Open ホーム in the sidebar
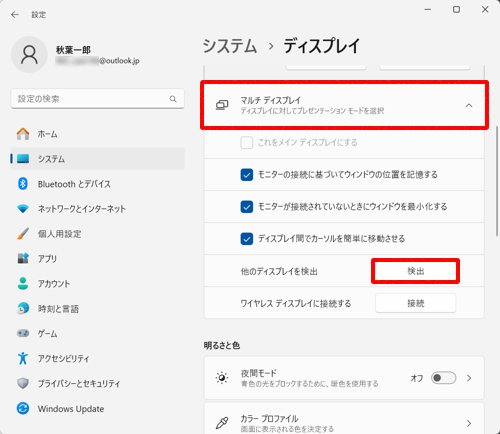 (97, 134)
